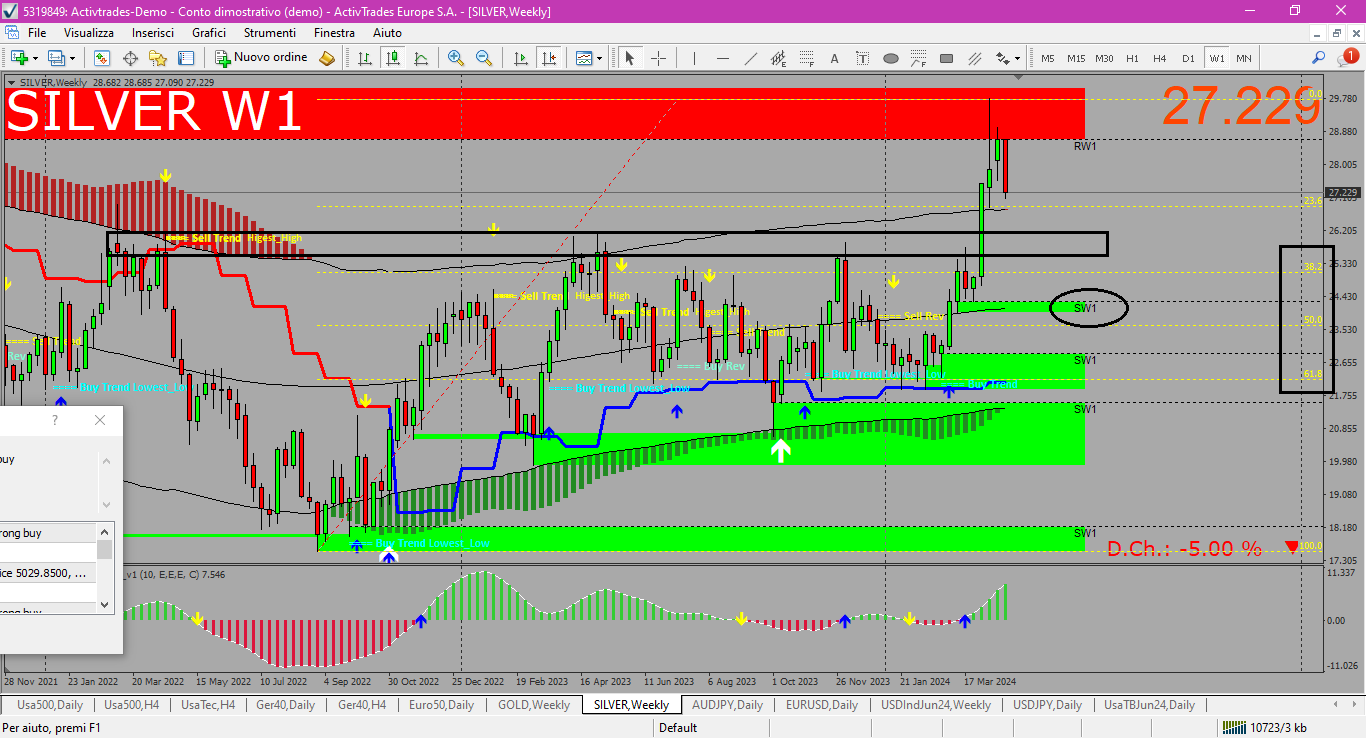
Task: Switch to H4 timeframe
Action: pos(1160,58)
